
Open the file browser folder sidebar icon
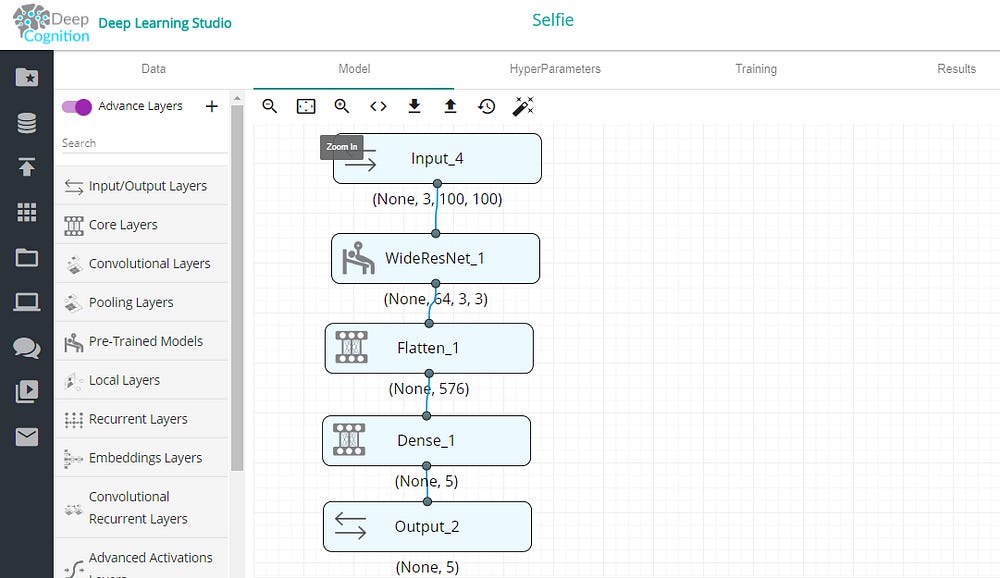click(27, 257)
